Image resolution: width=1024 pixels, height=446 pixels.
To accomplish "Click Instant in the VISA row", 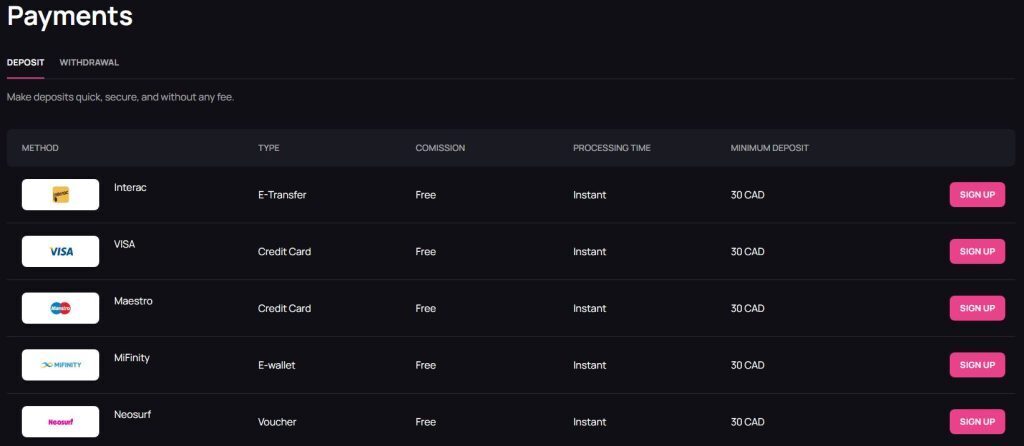I will click(x=590, y=251).
